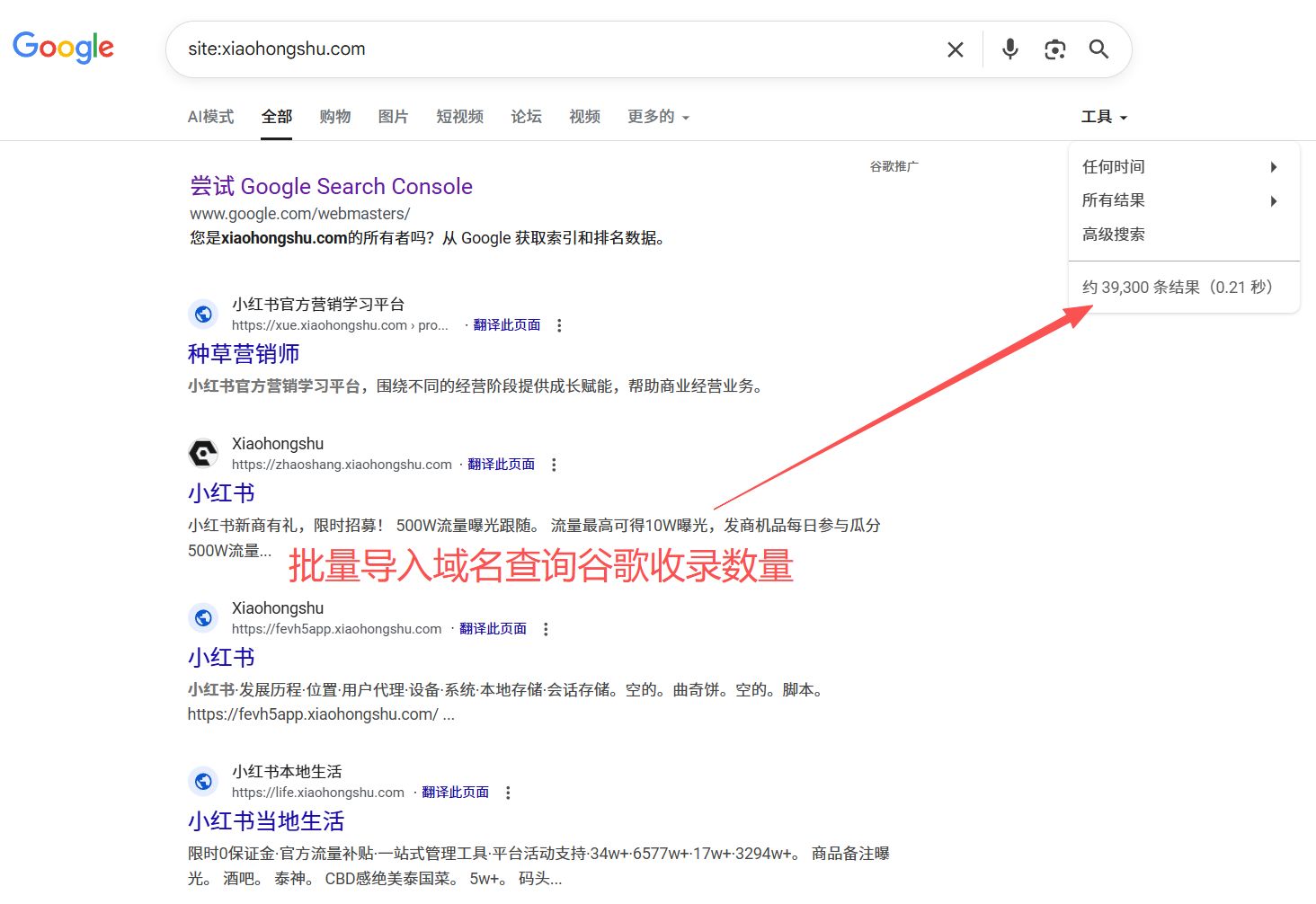Click the 谷歌推广 label
The height and width of the screenshot is (904, 1316).
click(894, 166)
